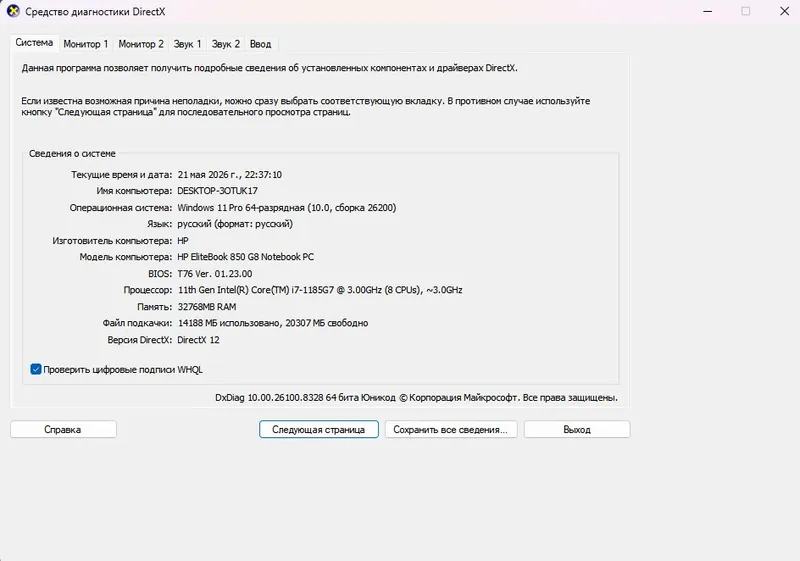This screenshot has height=561, width=800.
Task: Click the Процессор label
Action: click(148, 290)
